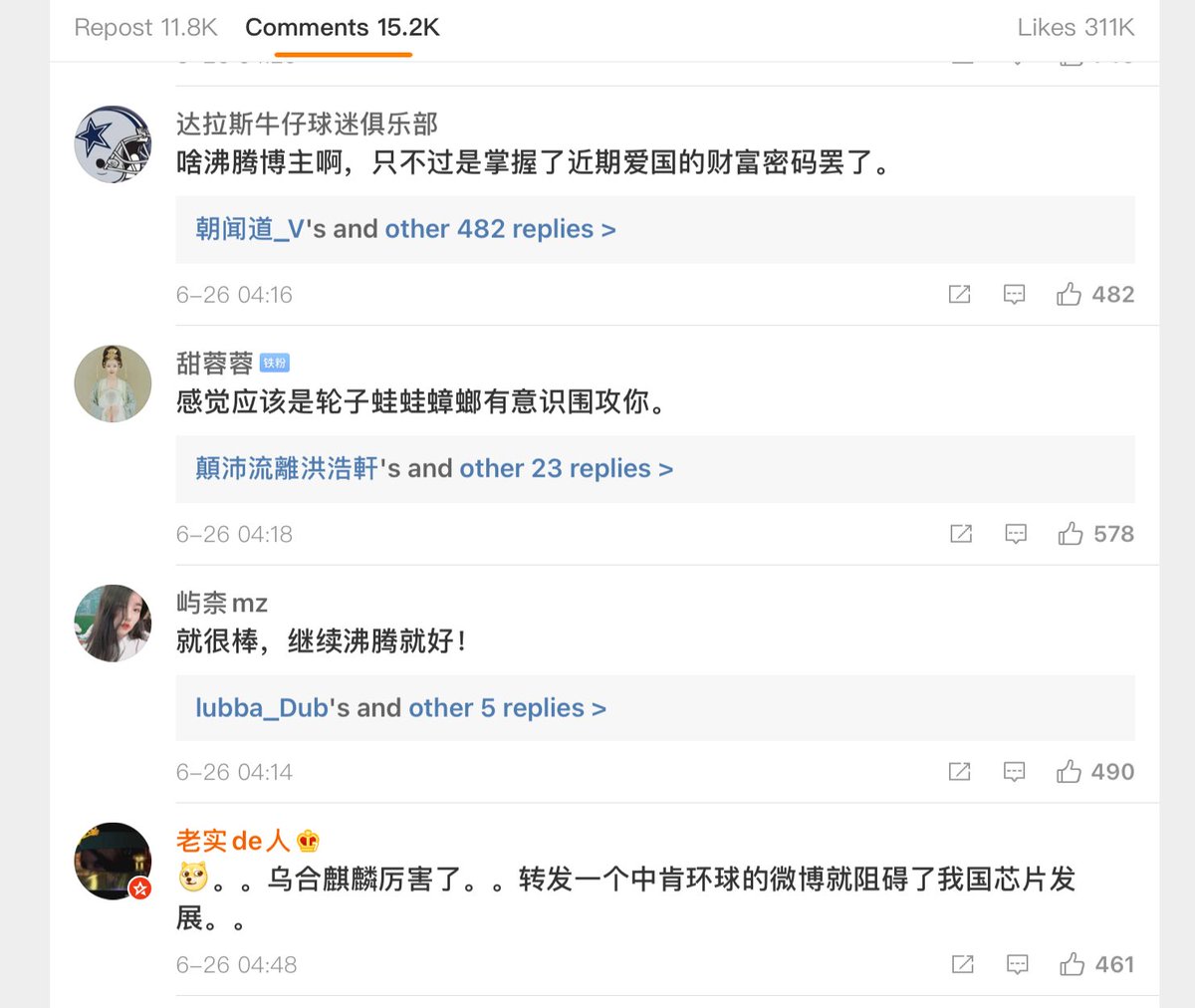Like the comment by 甜蓉蓉

click(x=1071, y=534)
